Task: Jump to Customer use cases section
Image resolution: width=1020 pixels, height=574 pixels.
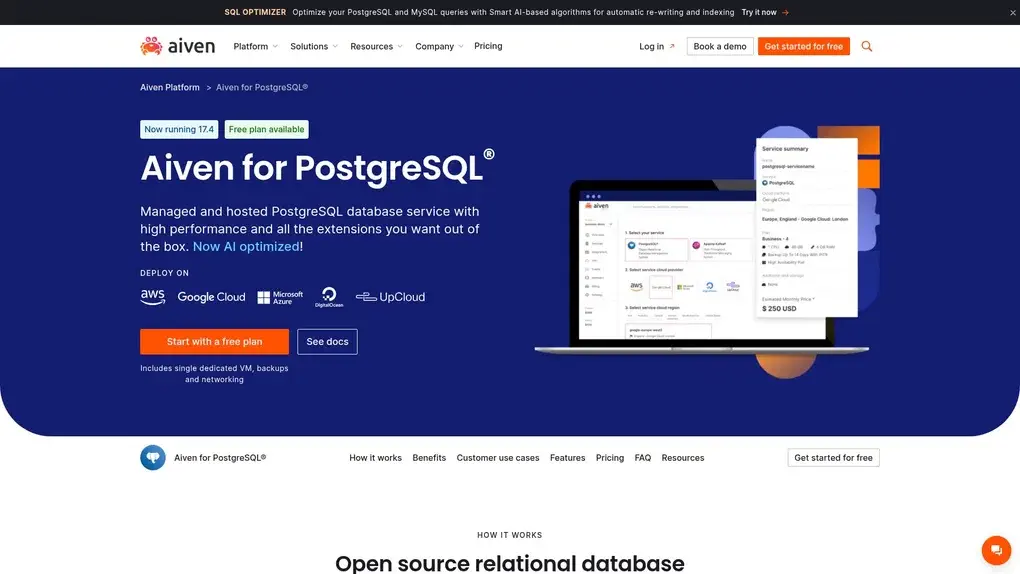Action: coord(498,458)
